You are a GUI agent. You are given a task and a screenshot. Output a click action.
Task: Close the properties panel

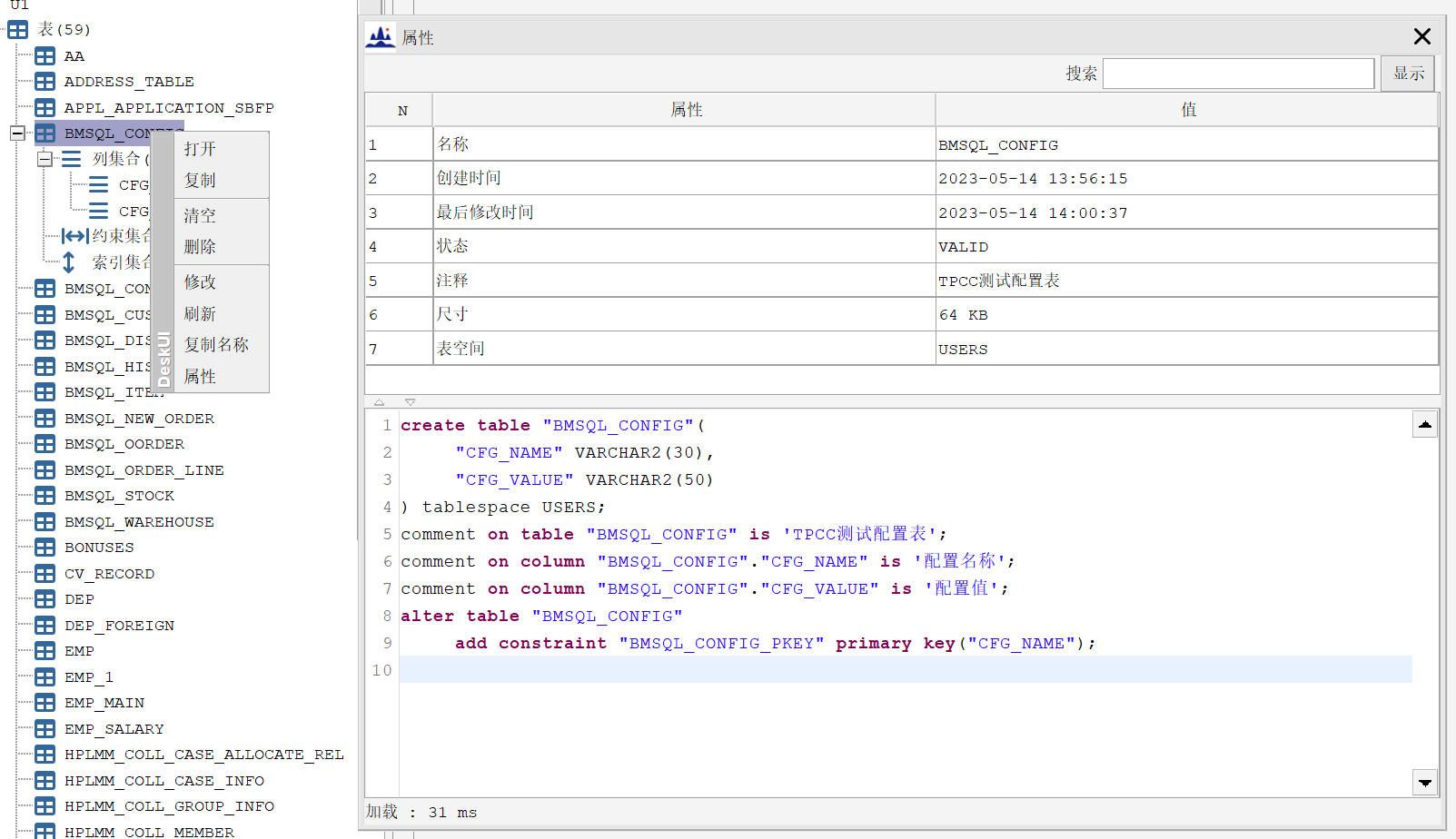tap(1422, 36)
